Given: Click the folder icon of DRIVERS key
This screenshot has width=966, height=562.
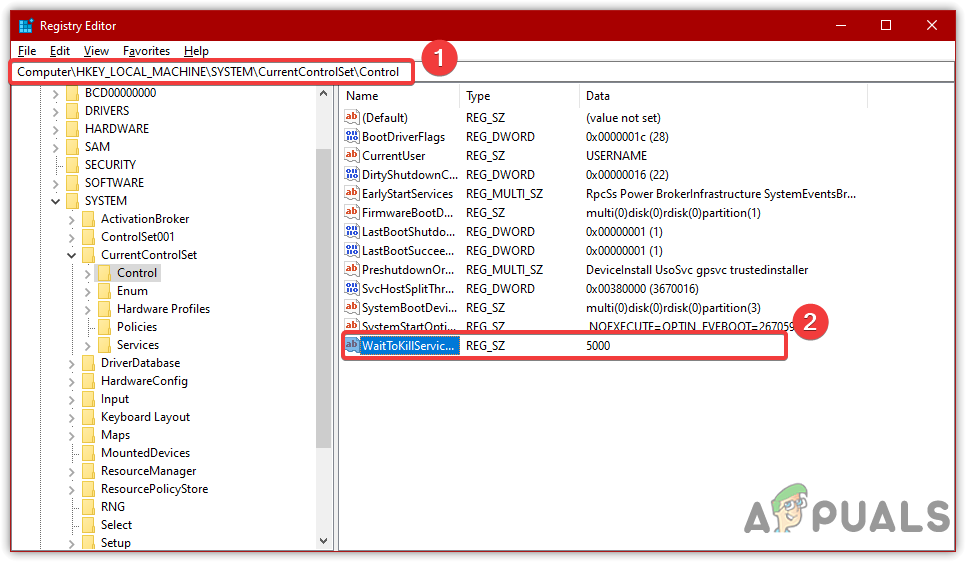Looking at the screenshot, I should pyautogui.click(x=73, y=111).
